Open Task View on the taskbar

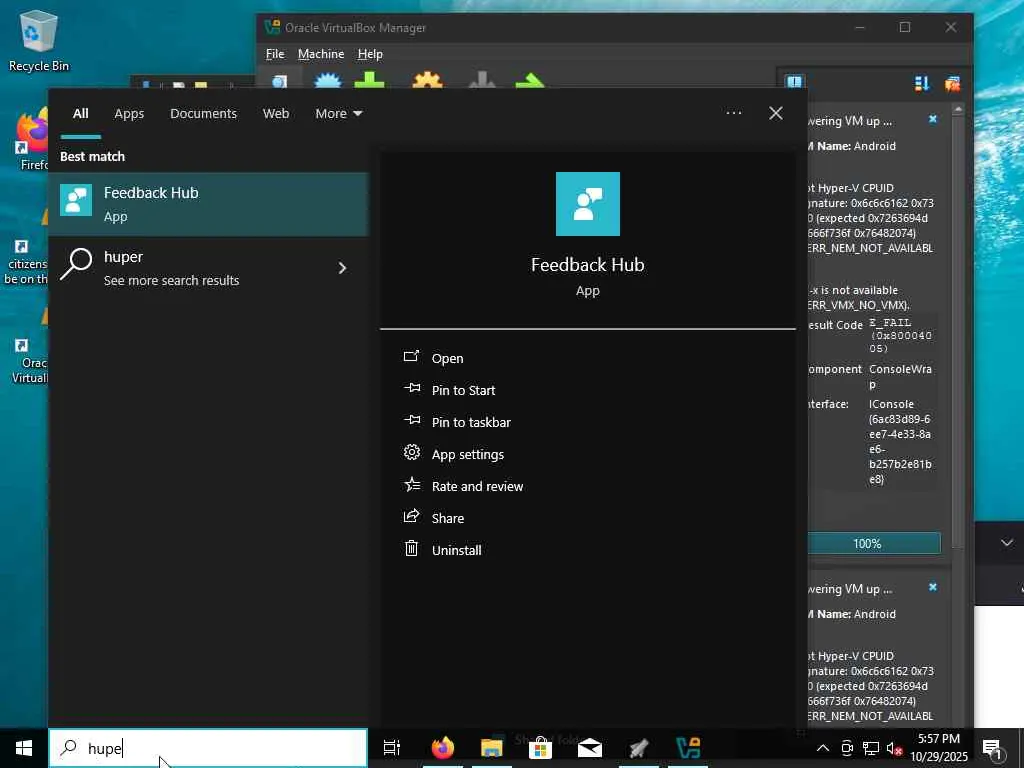[392, 748]
